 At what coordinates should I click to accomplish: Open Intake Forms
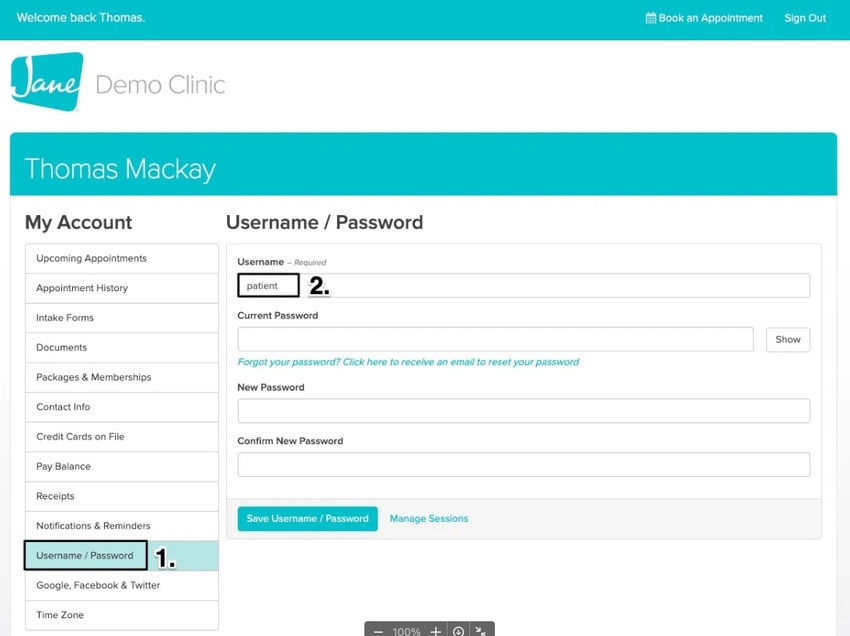(122, 318)
